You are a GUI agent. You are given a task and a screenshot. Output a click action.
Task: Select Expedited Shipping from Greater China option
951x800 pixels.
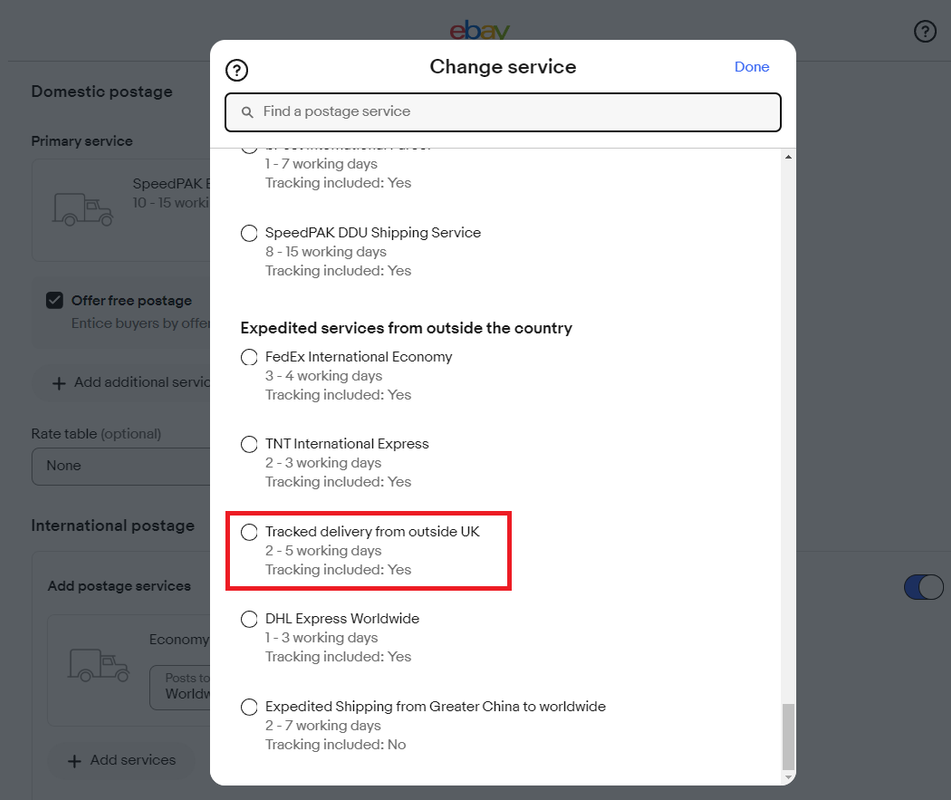249,707
